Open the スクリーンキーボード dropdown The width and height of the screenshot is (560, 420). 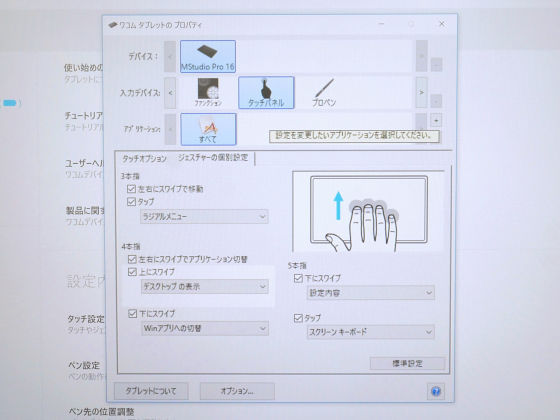370,332
